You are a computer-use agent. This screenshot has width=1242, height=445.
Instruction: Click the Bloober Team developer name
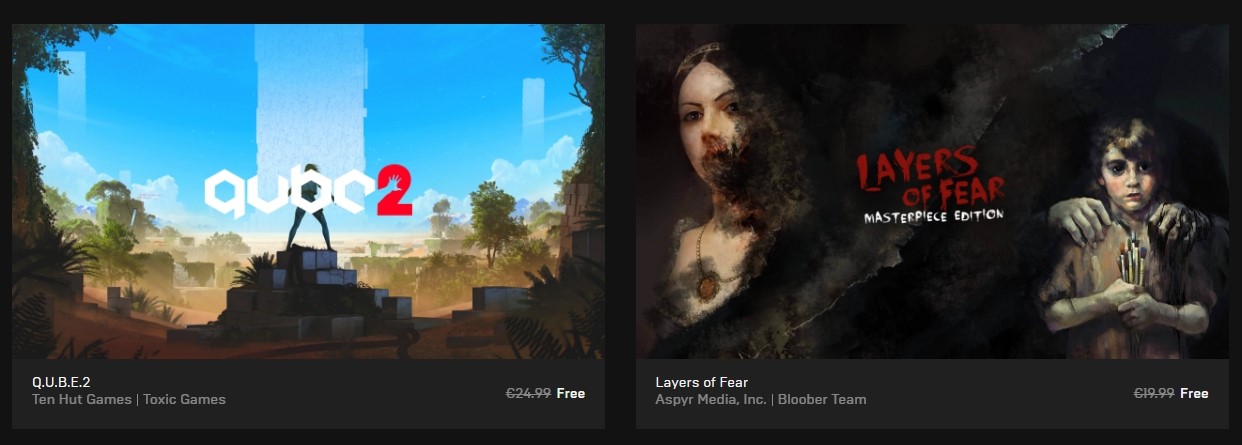pos(822,399)
